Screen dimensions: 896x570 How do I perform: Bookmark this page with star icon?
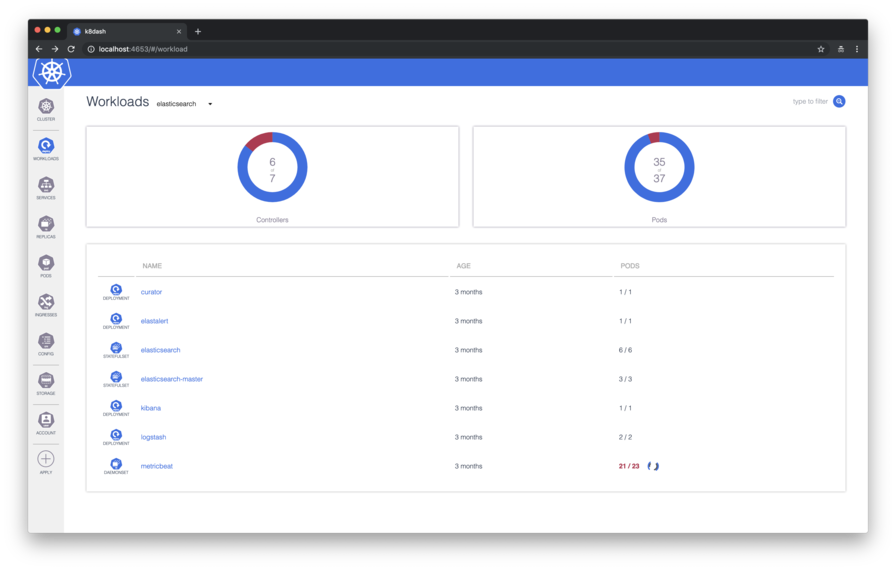coord(821,49)
